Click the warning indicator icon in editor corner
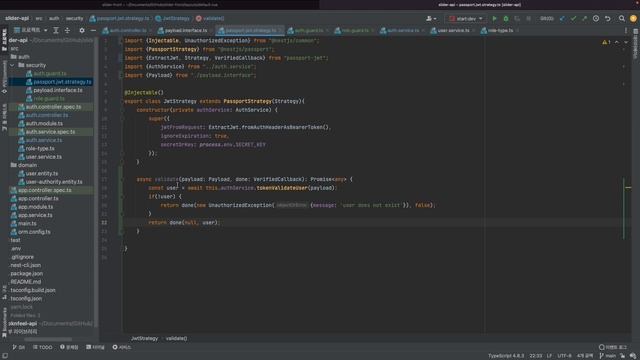Viewport: 640px width, 360px height. pos(606,42)
